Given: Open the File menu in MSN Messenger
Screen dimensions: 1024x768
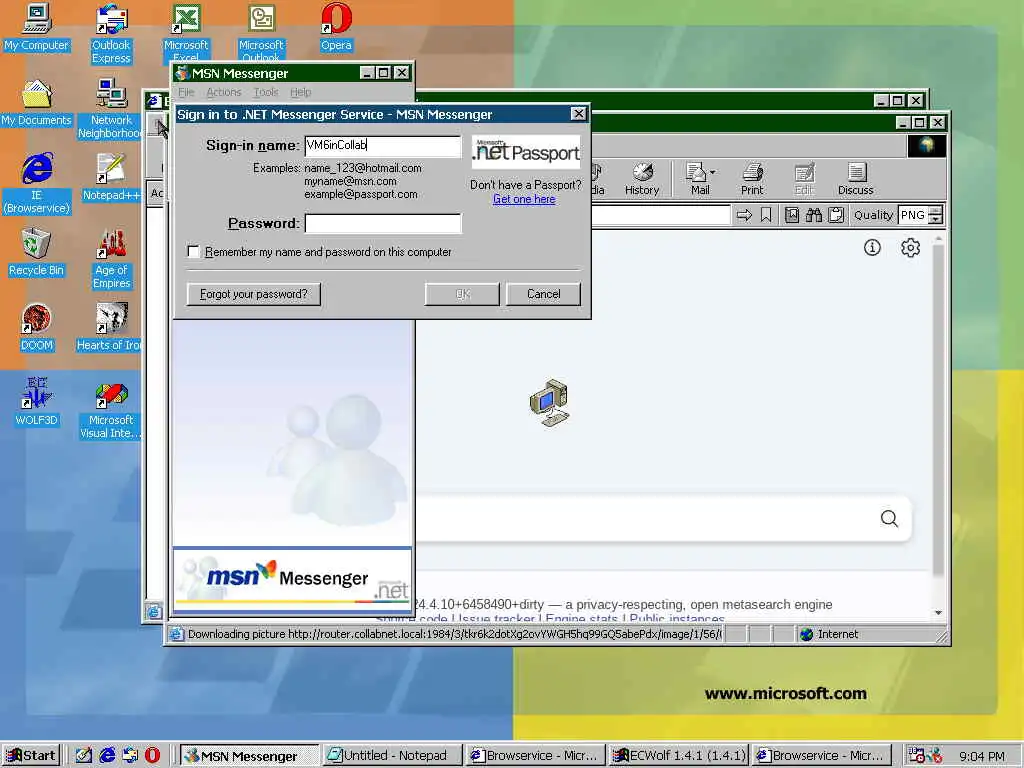Looking at the screenshot, I should pos(186,92).
